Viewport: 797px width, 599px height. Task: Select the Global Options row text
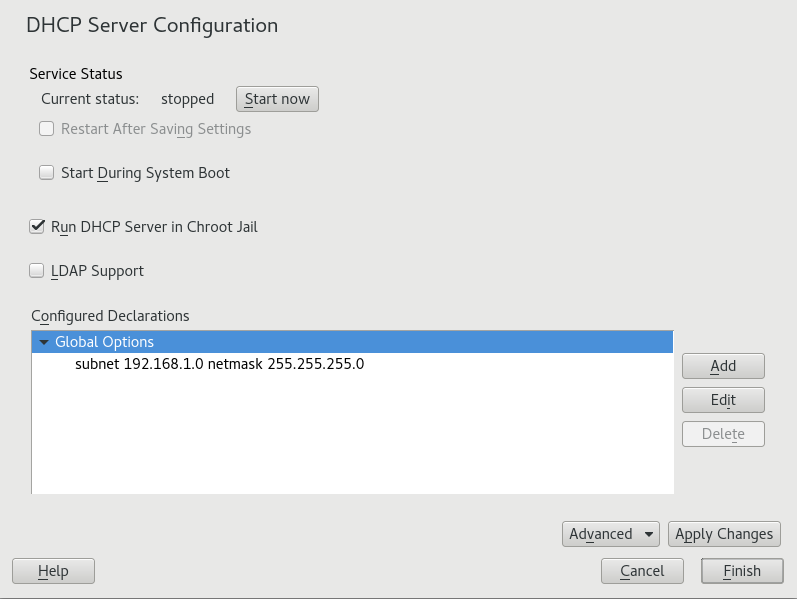point(104,342)
